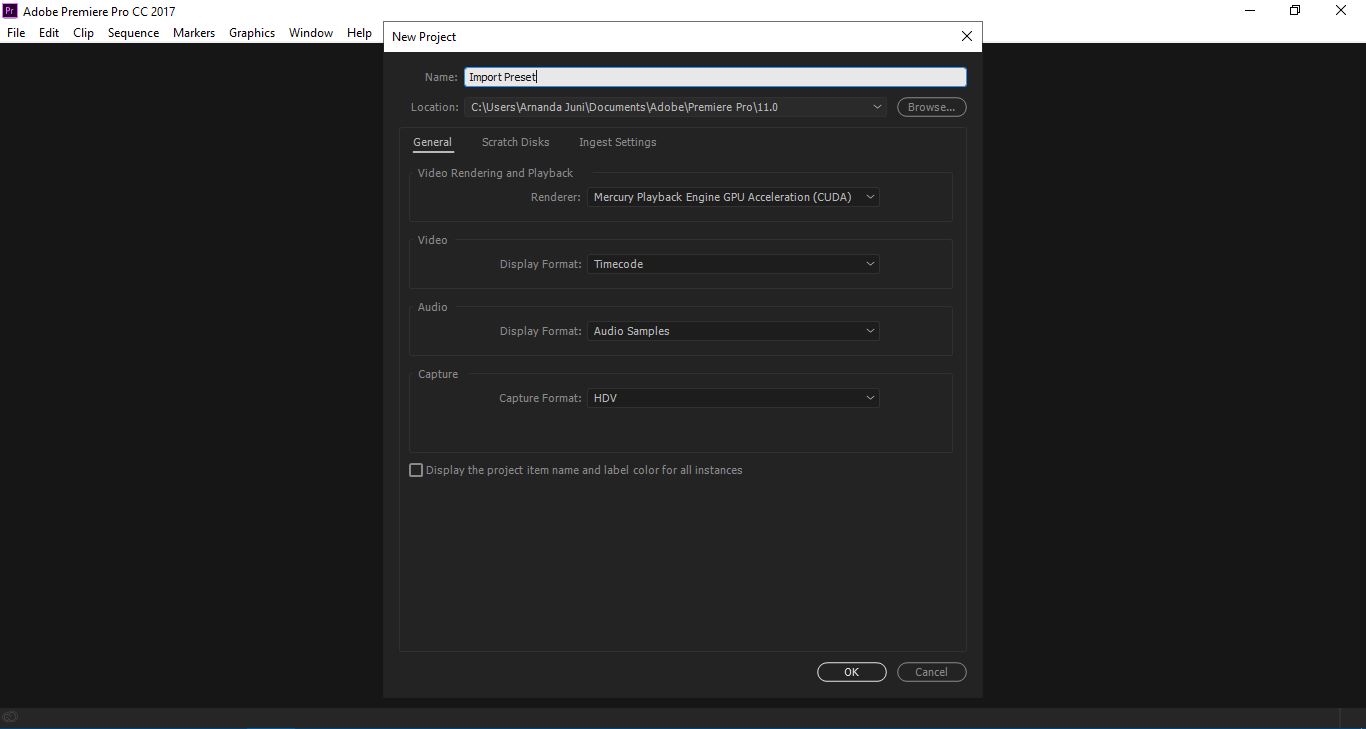Close the New Project dialog with X

966,36
